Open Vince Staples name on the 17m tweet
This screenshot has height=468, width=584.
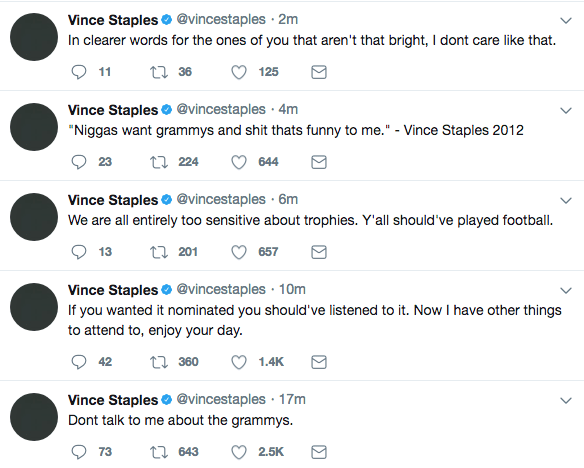pyautogui.click(x=113, y=400)
